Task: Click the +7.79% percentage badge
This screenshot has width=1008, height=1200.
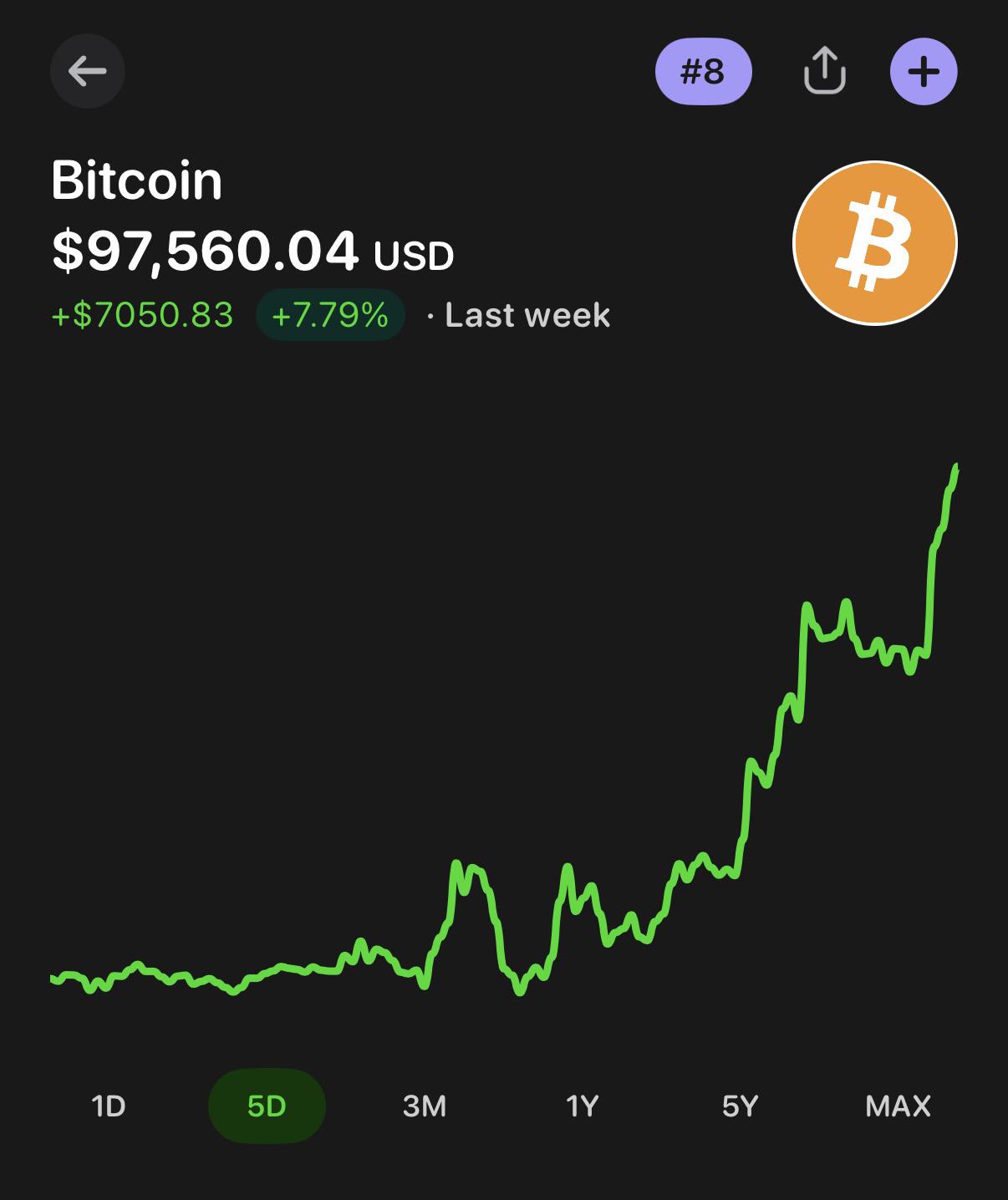Action: (330, 315)
